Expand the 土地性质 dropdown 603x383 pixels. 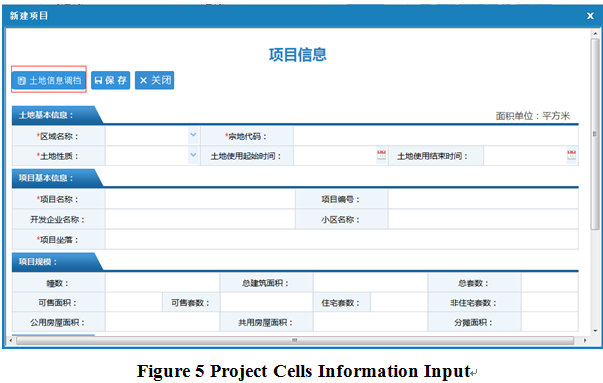pyautogui.click(x=193, y=155)
